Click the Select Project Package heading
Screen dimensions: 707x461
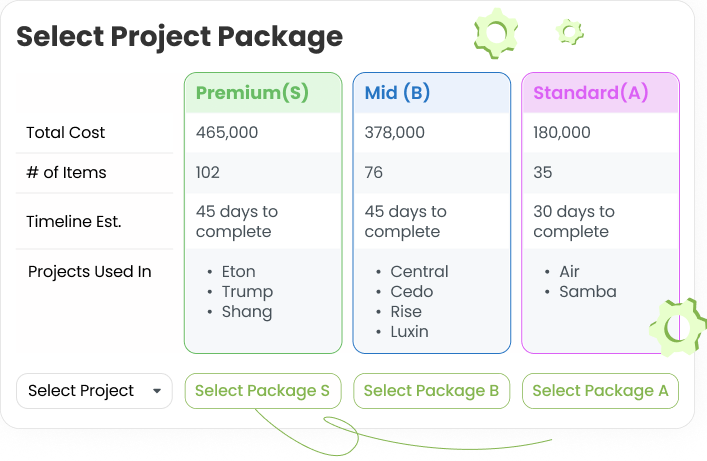pyautogui.click(x=180, y=37)
